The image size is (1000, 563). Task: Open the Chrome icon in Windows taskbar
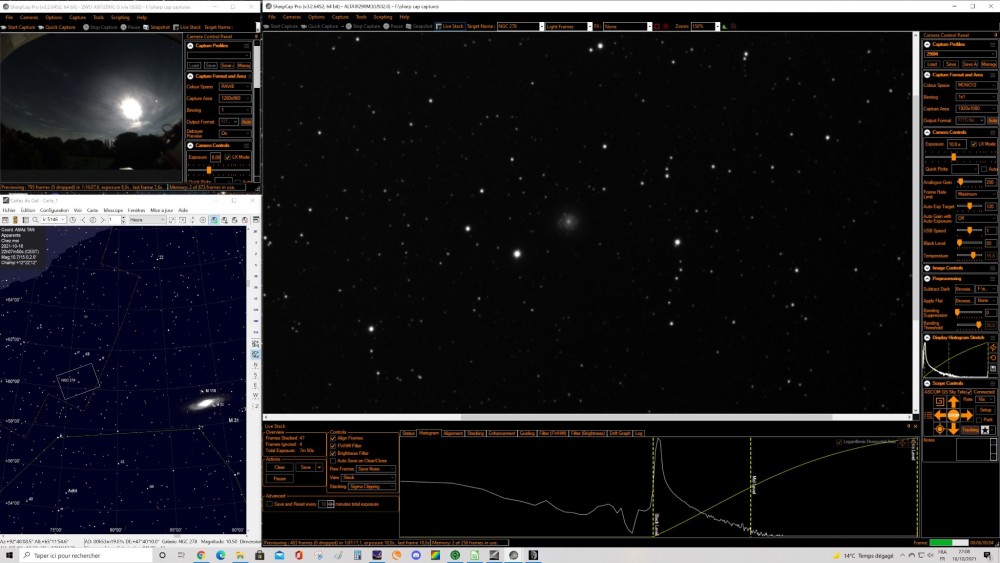pyautogui.click(x=201, y=555)
